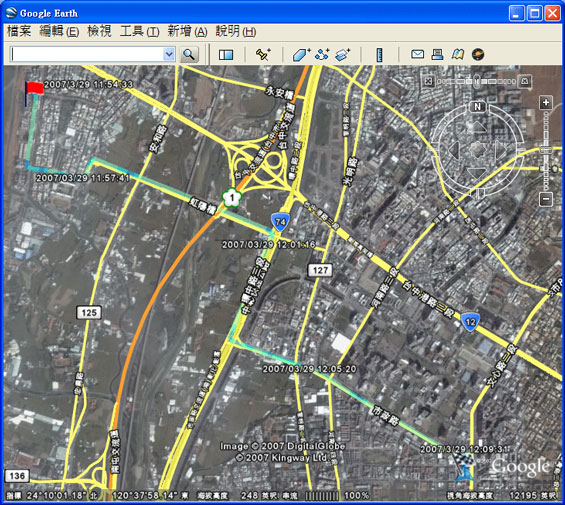Click the zoom out minus button
Viewport: 565px width, 505px height.
[x=546, y=199]
